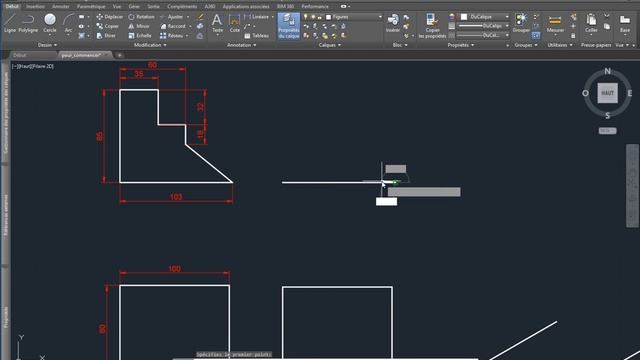
Task: Select the Ligne drawing tool
Action: (10, 23)
